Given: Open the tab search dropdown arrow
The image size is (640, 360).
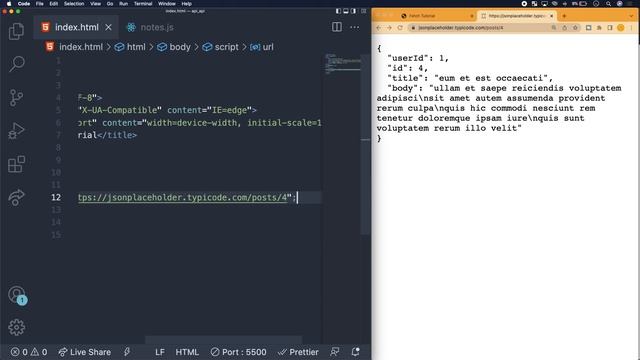Looking at the screenshot, I should pyautogui.click(x=631, y=16).
